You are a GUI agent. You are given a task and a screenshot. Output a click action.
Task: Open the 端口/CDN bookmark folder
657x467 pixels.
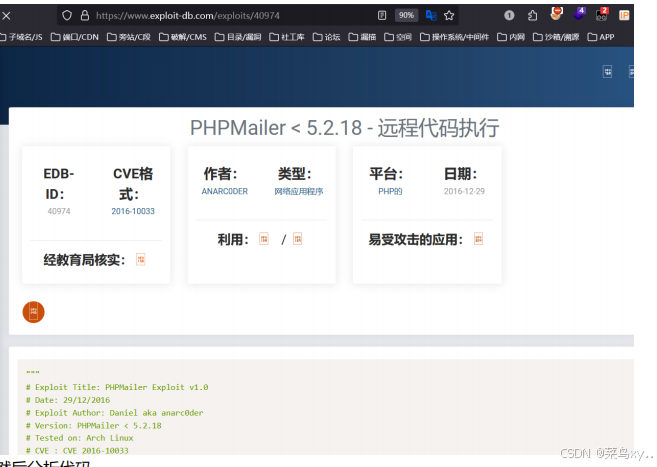click(75, 37)
